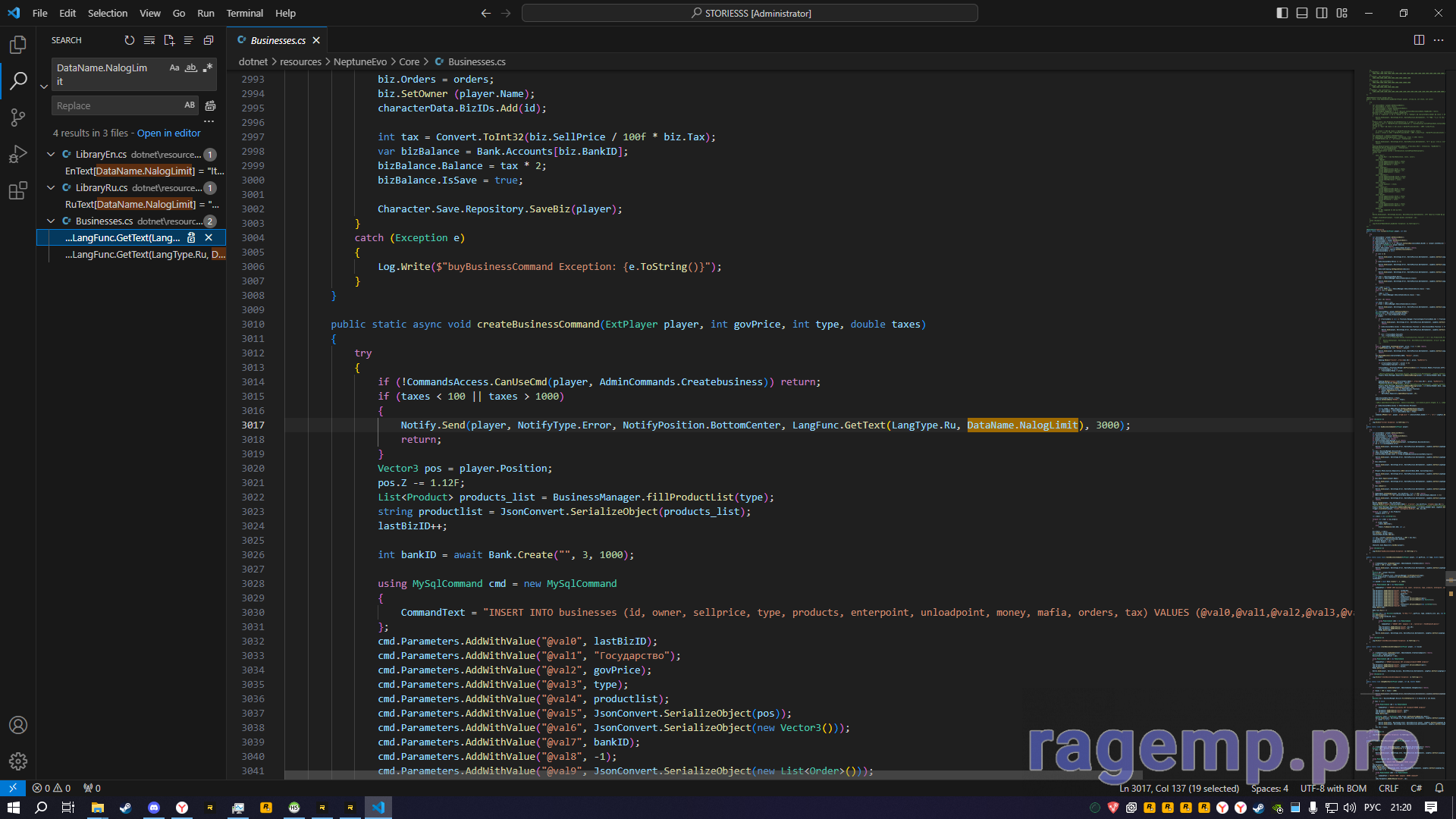Screen dimensions: 1456x819
Task: Open a new search editor
Action: click(x=169, y=40)
